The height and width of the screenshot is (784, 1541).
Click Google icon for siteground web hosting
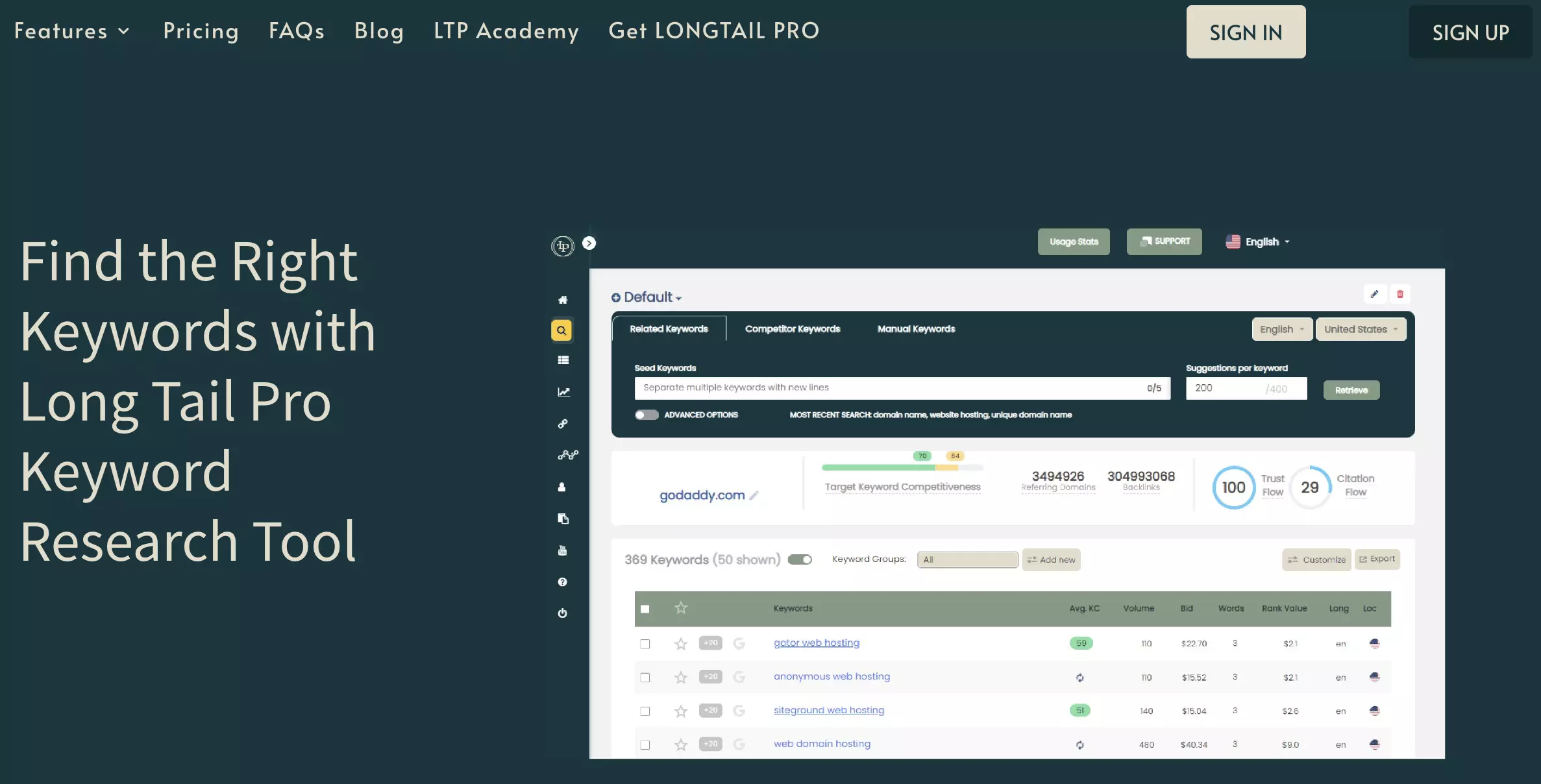click(739, 711)
